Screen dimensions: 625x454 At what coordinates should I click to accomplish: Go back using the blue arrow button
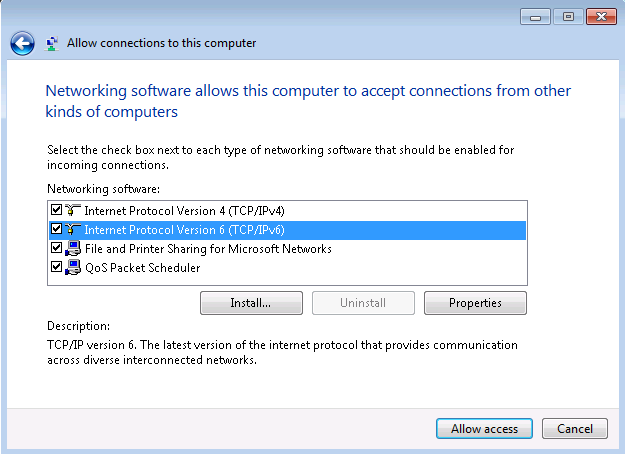tap(22, 43)
